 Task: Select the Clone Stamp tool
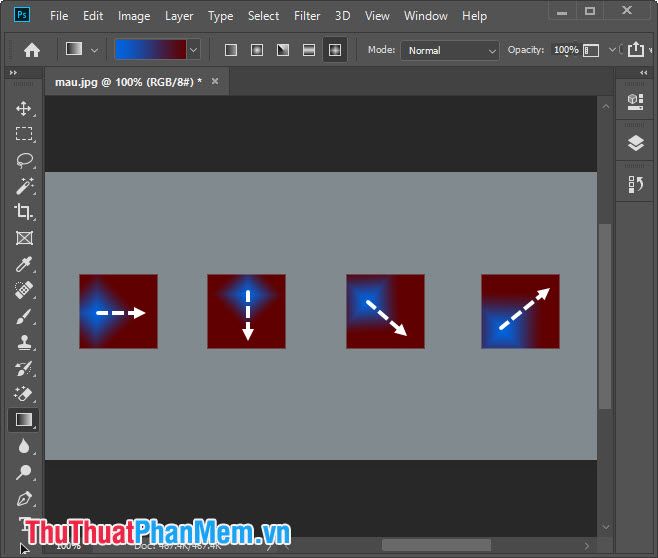[x=24, y=342]
